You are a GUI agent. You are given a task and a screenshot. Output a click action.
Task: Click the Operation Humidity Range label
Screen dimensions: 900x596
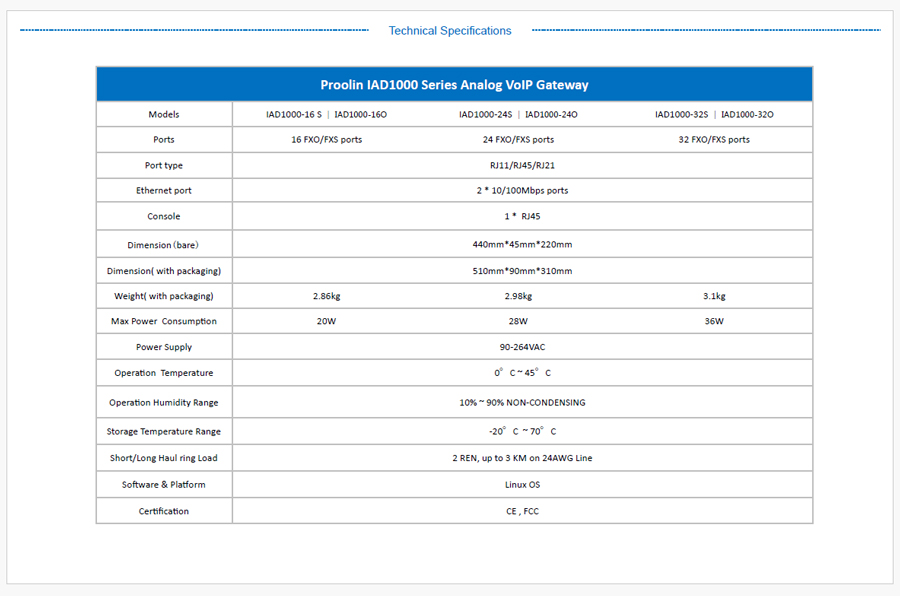tap(164, 402)
